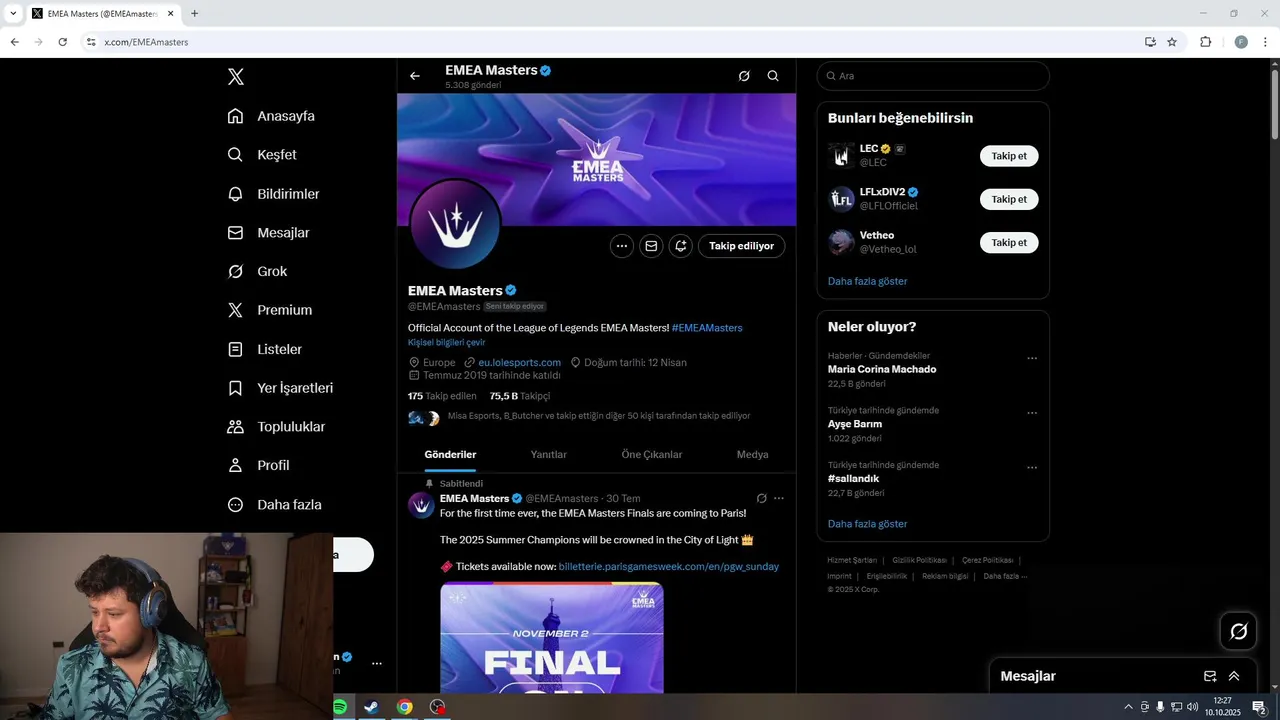Viewport: 1280px width, 720px height.
Task: Follow LEC with Takip et
Action: 1009,156
